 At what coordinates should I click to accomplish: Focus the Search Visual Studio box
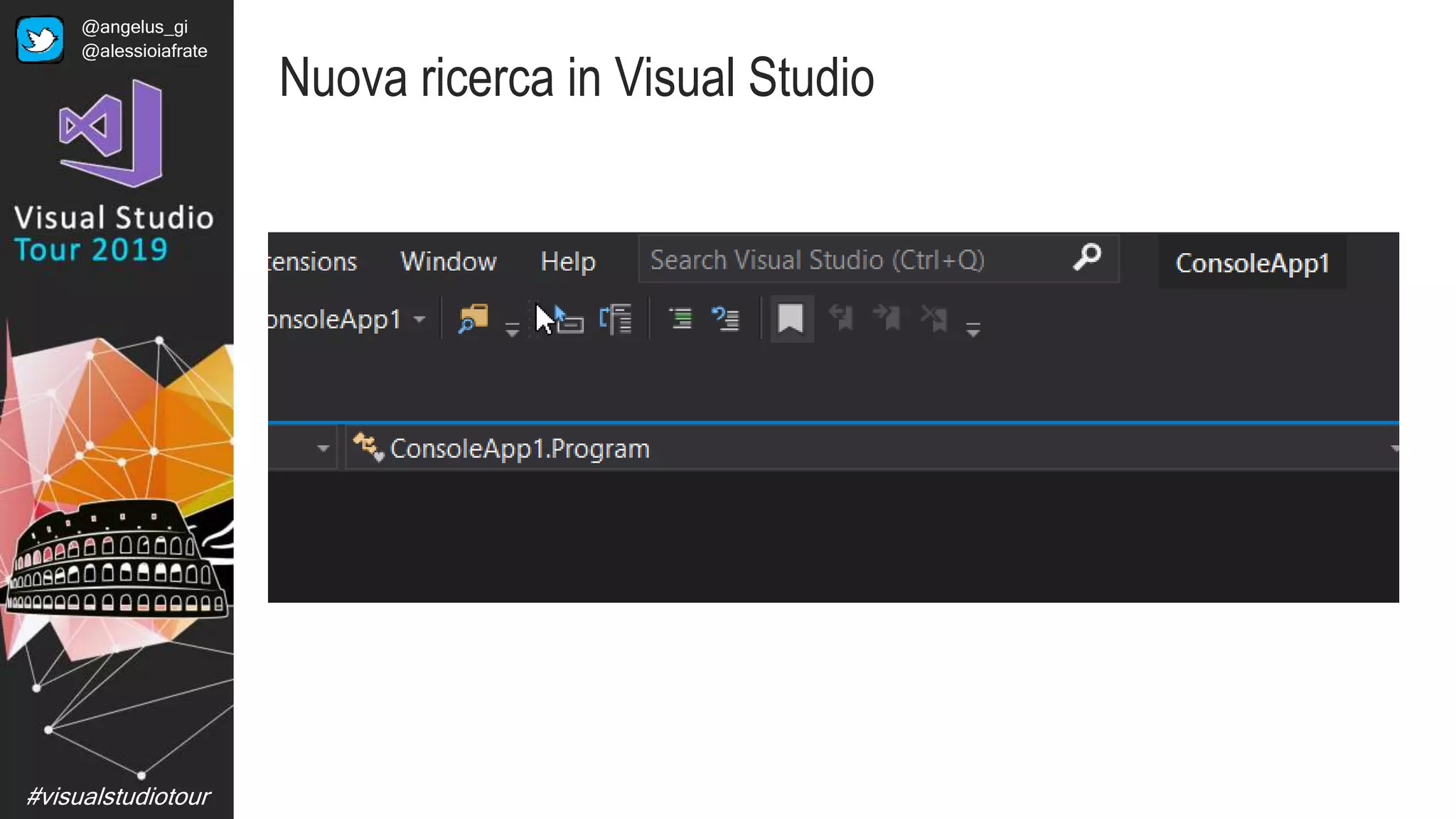pos(879,259)
